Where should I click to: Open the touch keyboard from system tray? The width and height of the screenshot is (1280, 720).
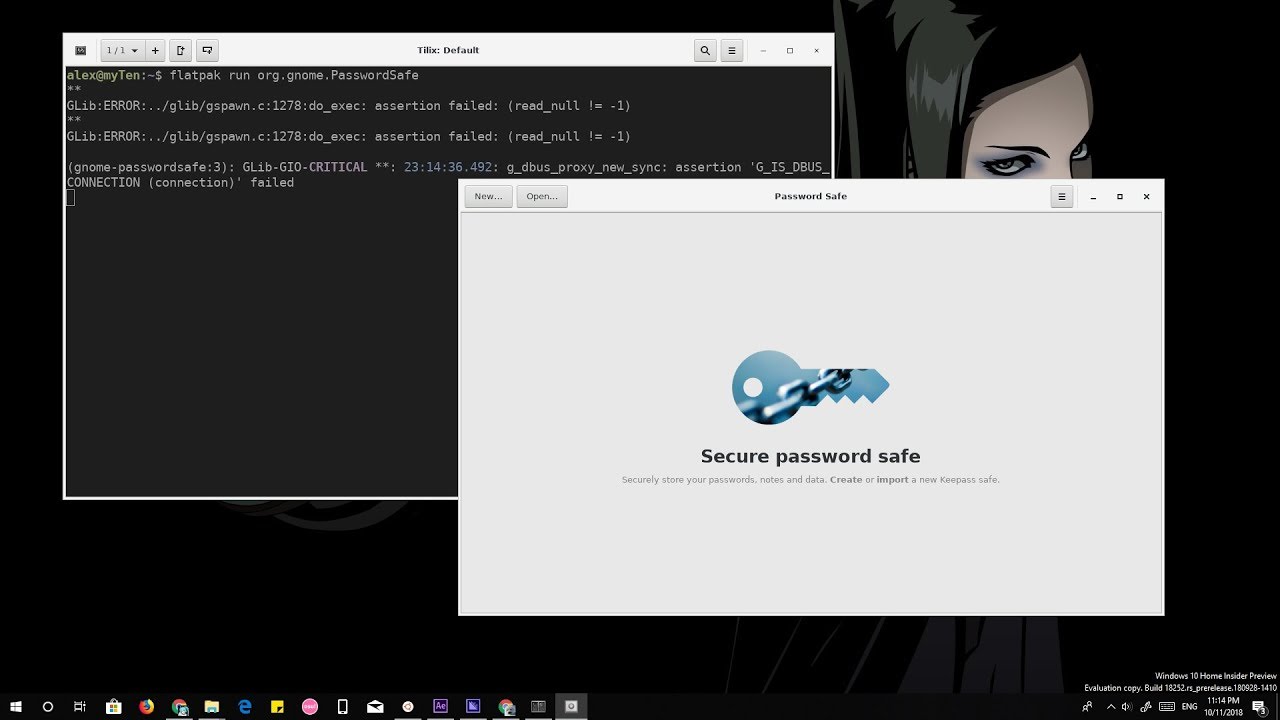(1166, 706)
